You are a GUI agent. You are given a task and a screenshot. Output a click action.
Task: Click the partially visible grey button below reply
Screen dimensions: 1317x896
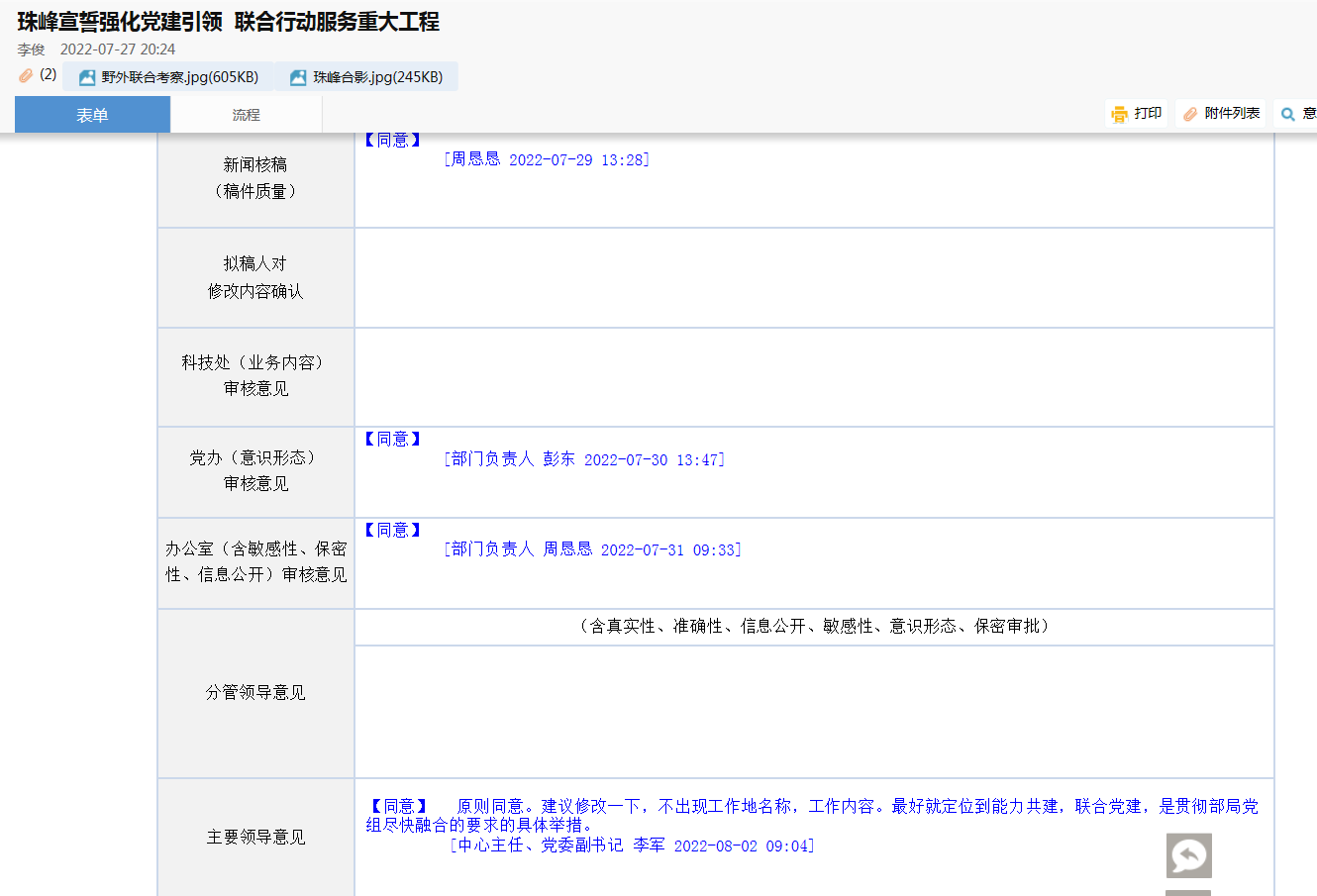click(1188, 892)
